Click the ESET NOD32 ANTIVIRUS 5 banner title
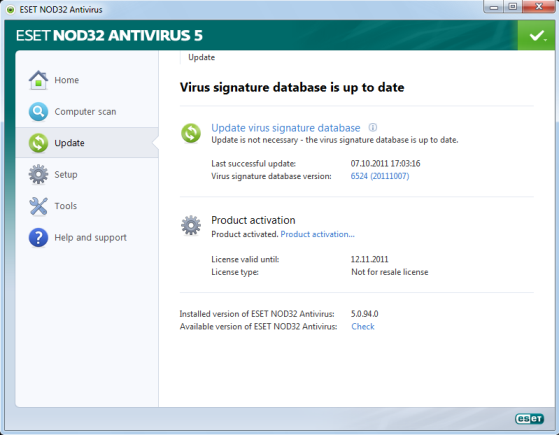 (x=109, y=35)
